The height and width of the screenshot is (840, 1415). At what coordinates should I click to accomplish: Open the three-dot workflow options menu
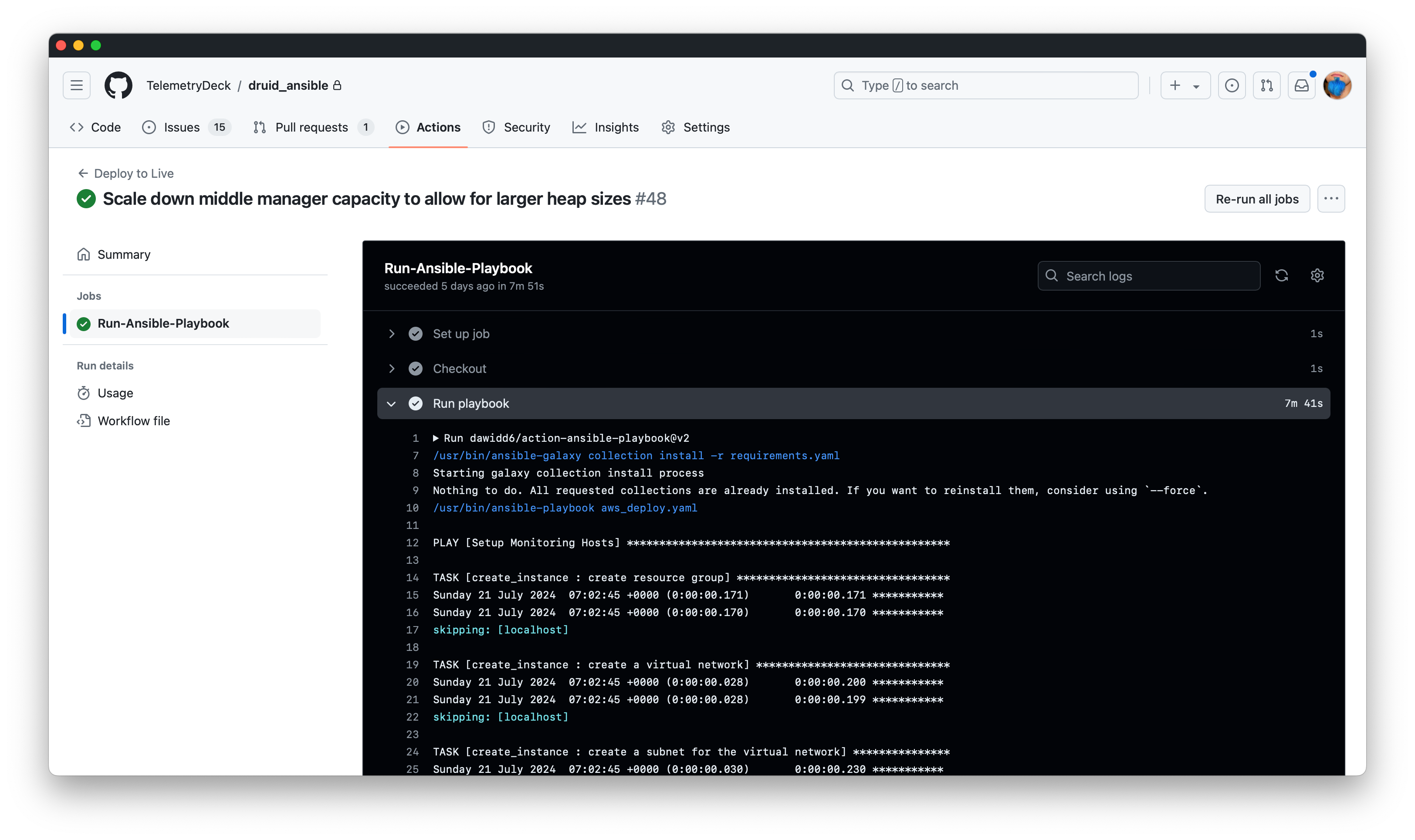coord(1330,199)
